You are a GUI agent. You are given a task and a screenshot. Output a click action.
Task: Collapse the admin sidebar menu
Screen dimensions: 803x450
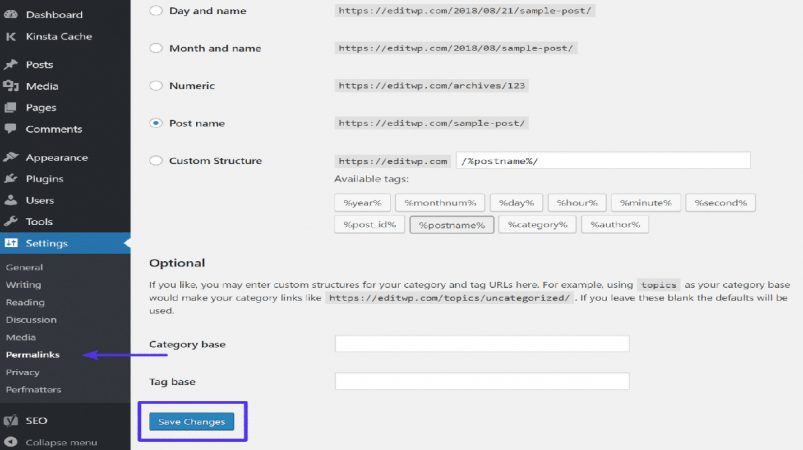tap(50, 442)
